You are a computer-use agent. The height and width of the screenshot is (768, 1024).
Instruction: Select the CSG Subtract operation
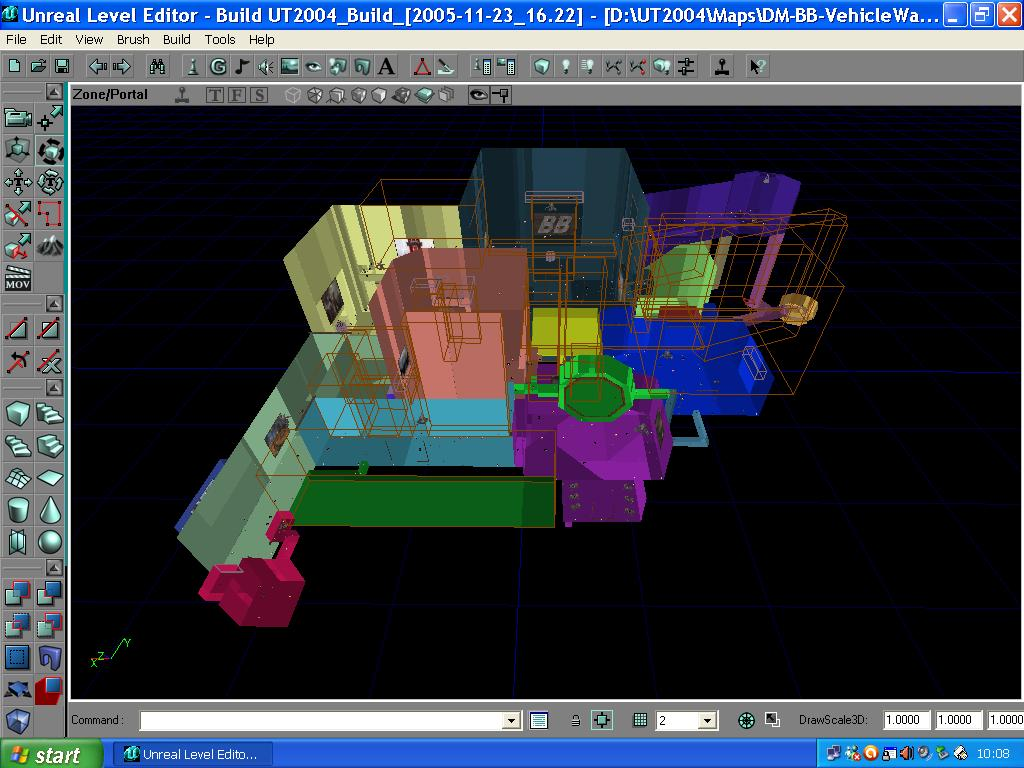(x=47, y=590)
